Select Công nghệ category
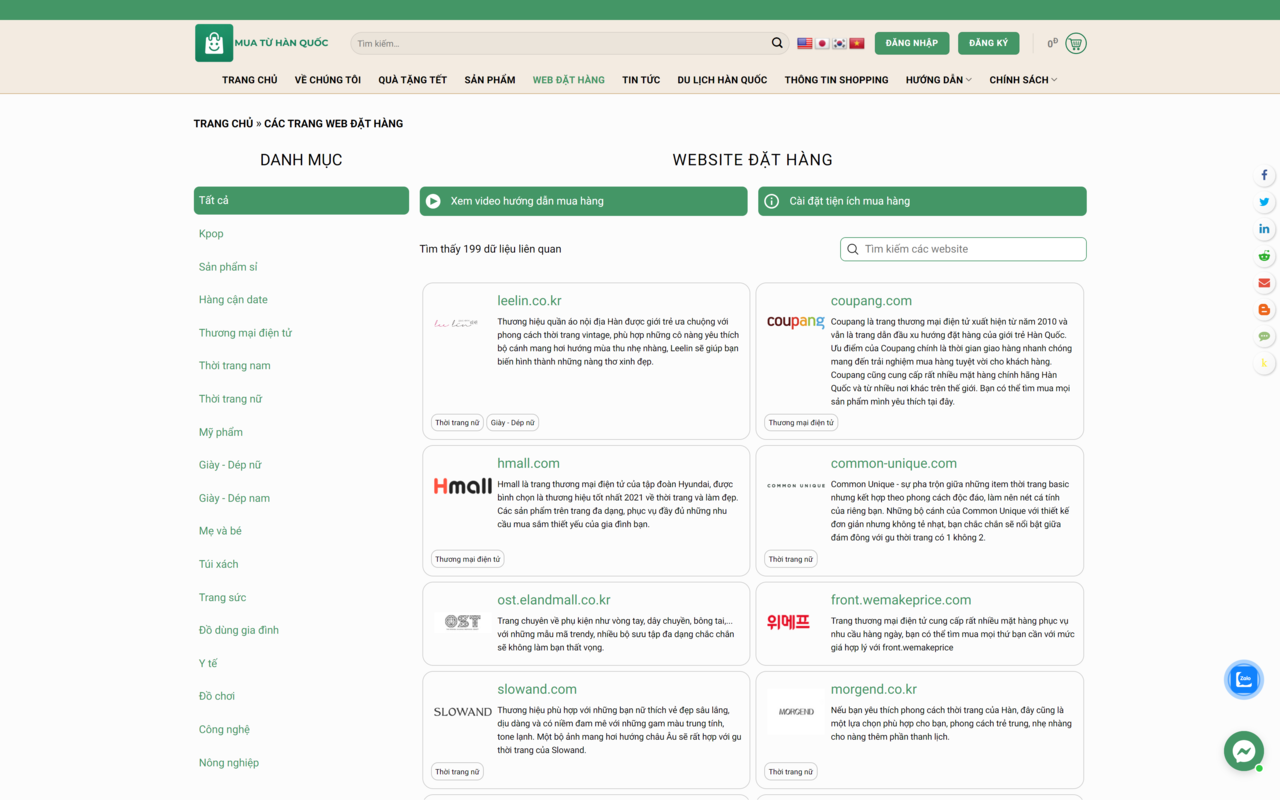The image size is (1280, 800). (224, 730)
